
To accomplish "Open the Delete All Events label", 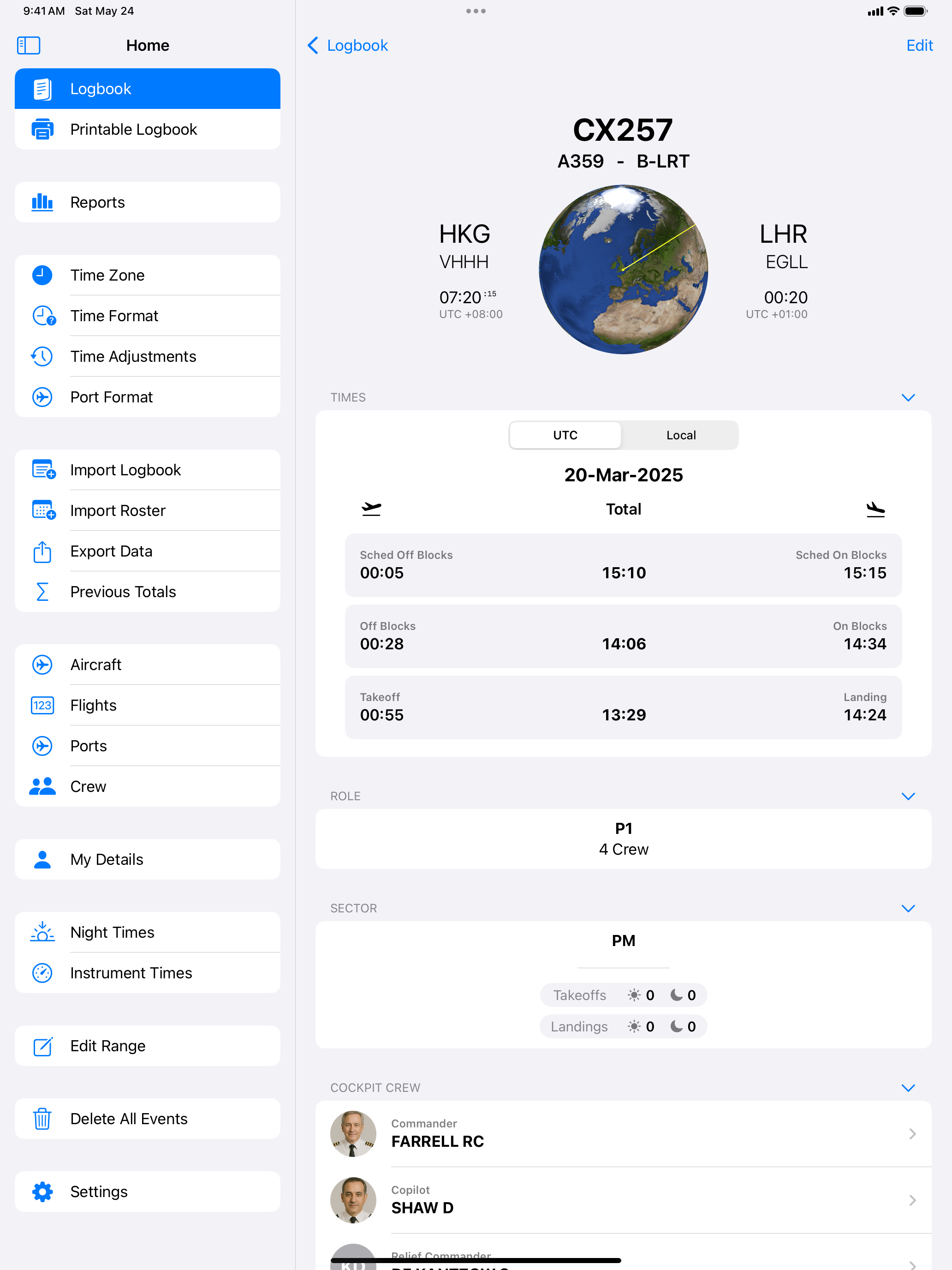I will pyautogui.click(x=129, y=1119).
